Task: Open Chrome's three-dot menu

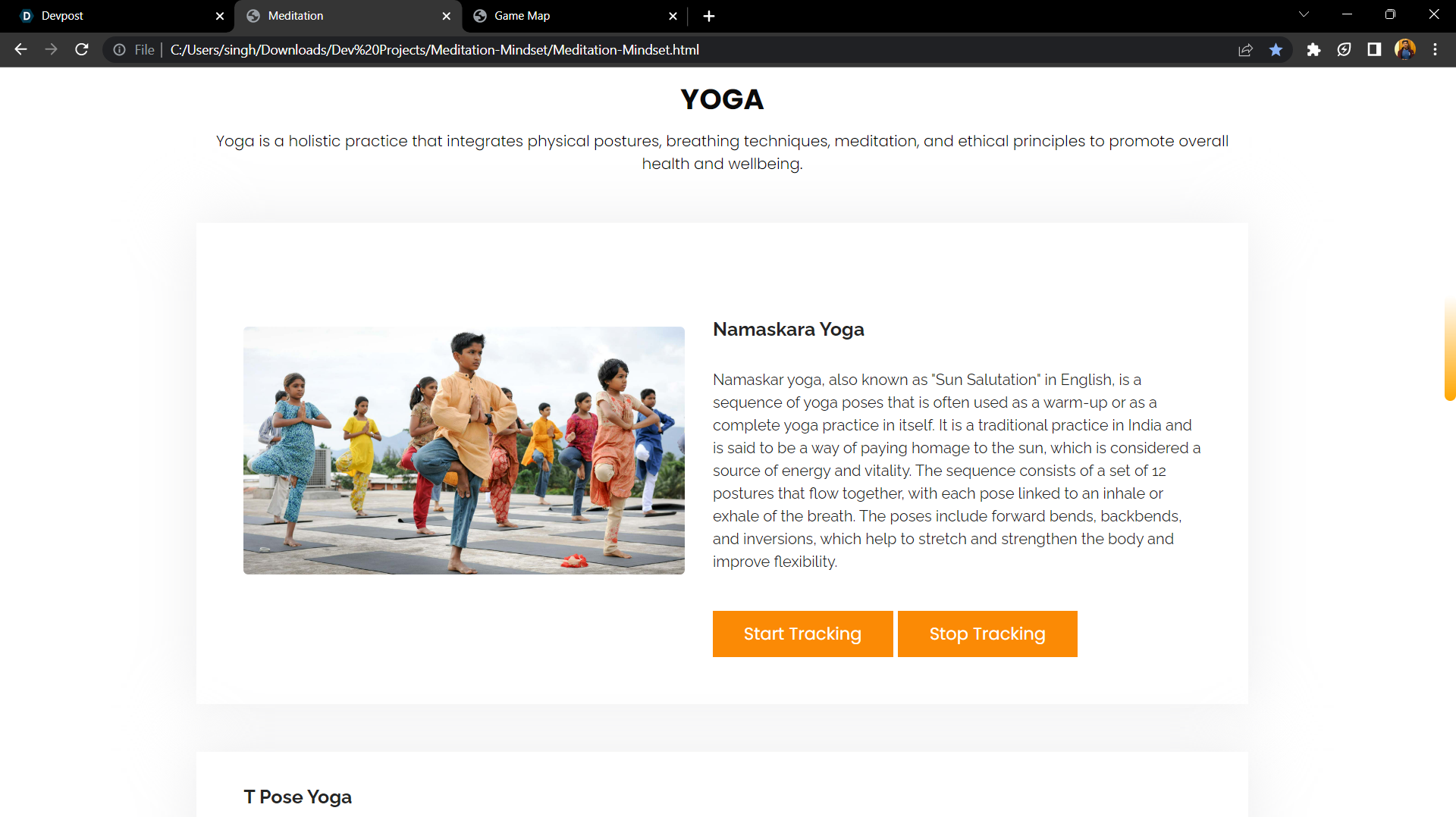Action: pos(1435,49)
